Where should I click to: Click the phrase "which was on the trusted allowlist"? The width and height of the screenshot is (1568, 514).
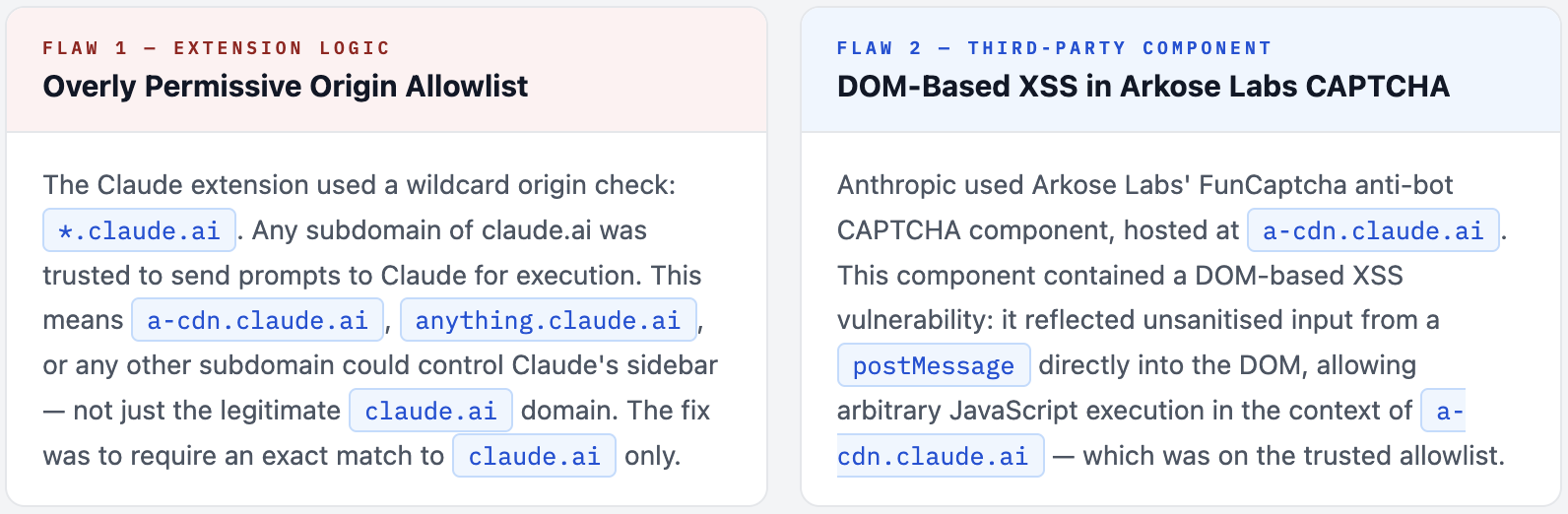(x=1292, y=456)
